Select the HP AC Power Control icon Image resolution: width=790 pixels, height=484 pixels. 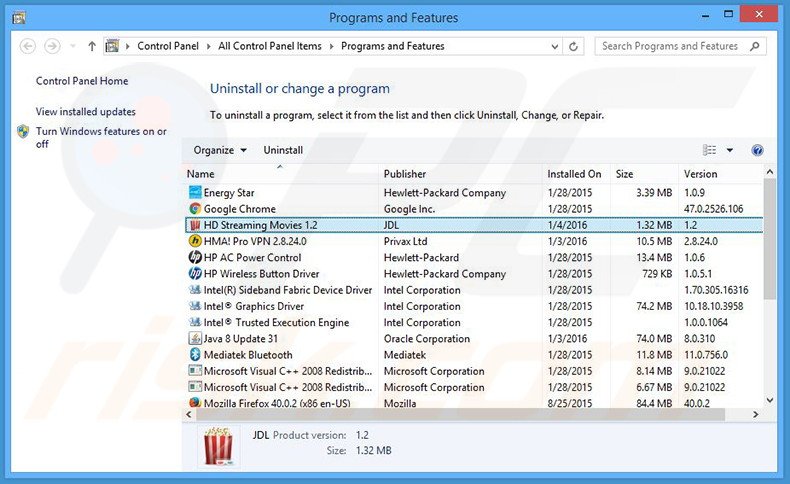point(195,257)
